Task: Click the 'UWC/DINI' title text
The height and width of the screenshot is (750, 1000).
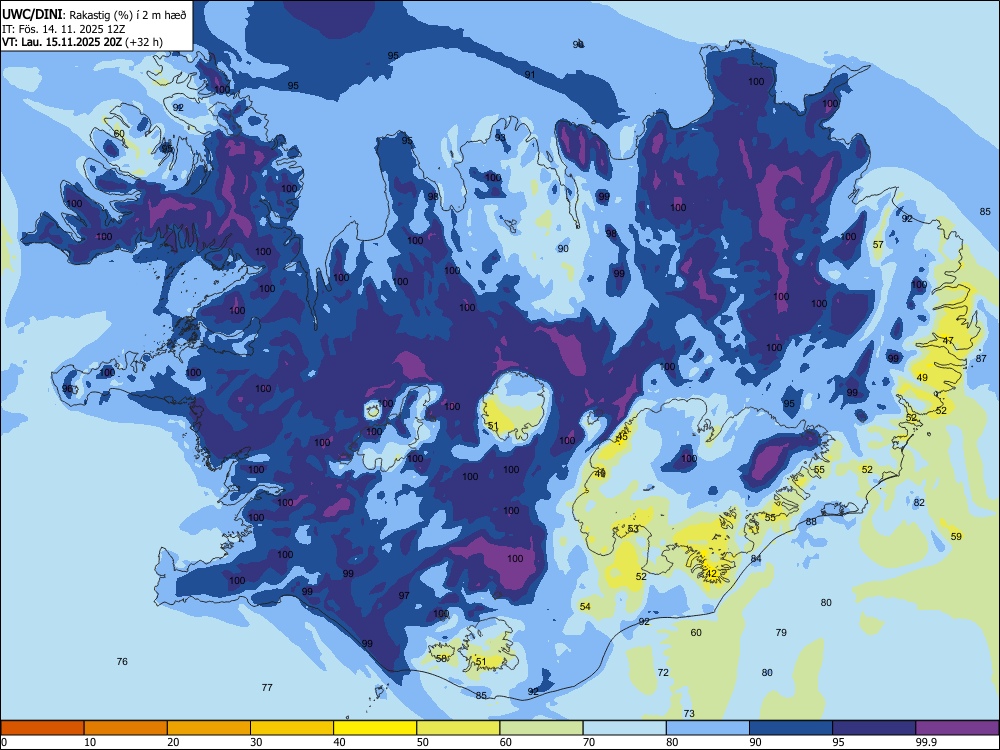Action: [32, 15]
